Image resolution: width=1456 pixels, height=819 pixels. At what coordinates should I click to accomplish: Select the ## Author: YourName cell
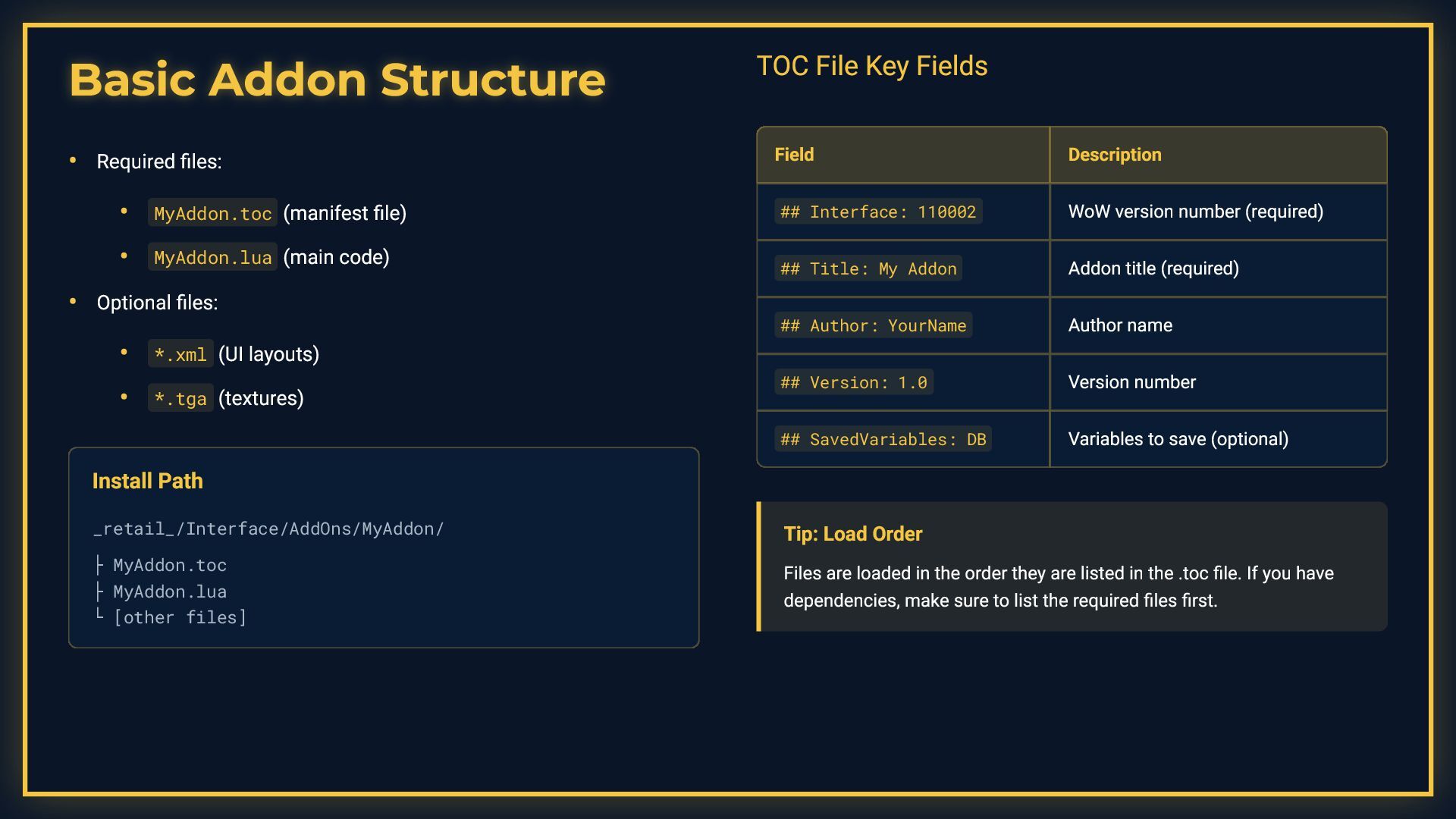(903, 325)
